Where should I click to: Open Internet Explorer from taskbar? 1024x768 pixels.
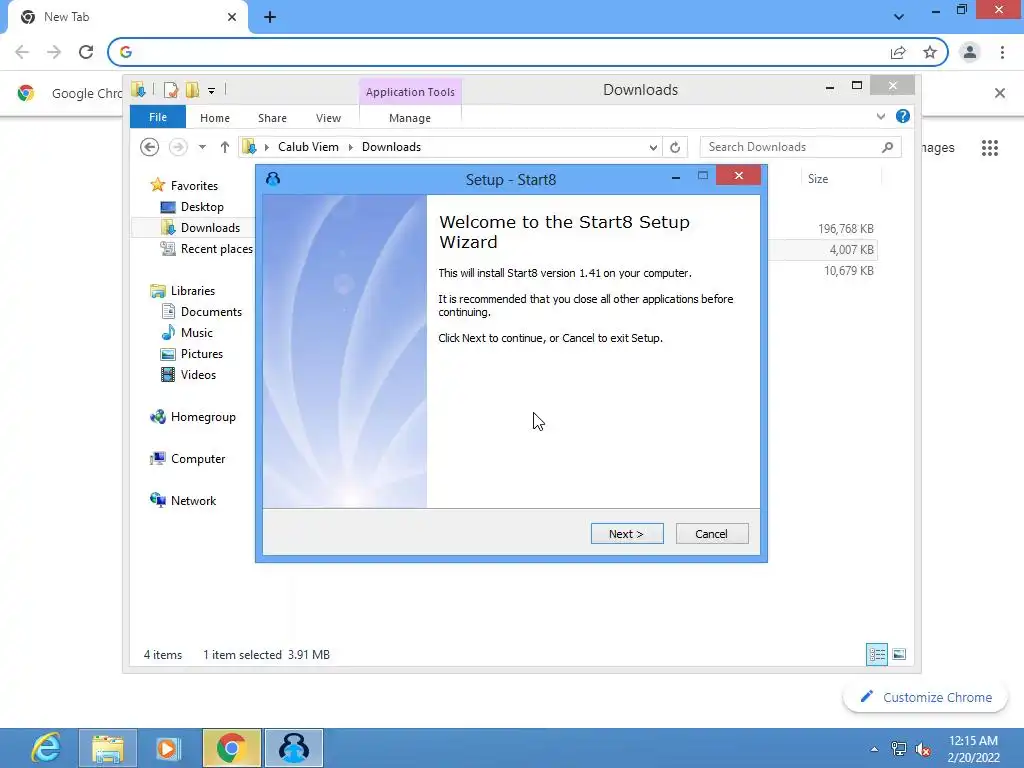(46, 748)
